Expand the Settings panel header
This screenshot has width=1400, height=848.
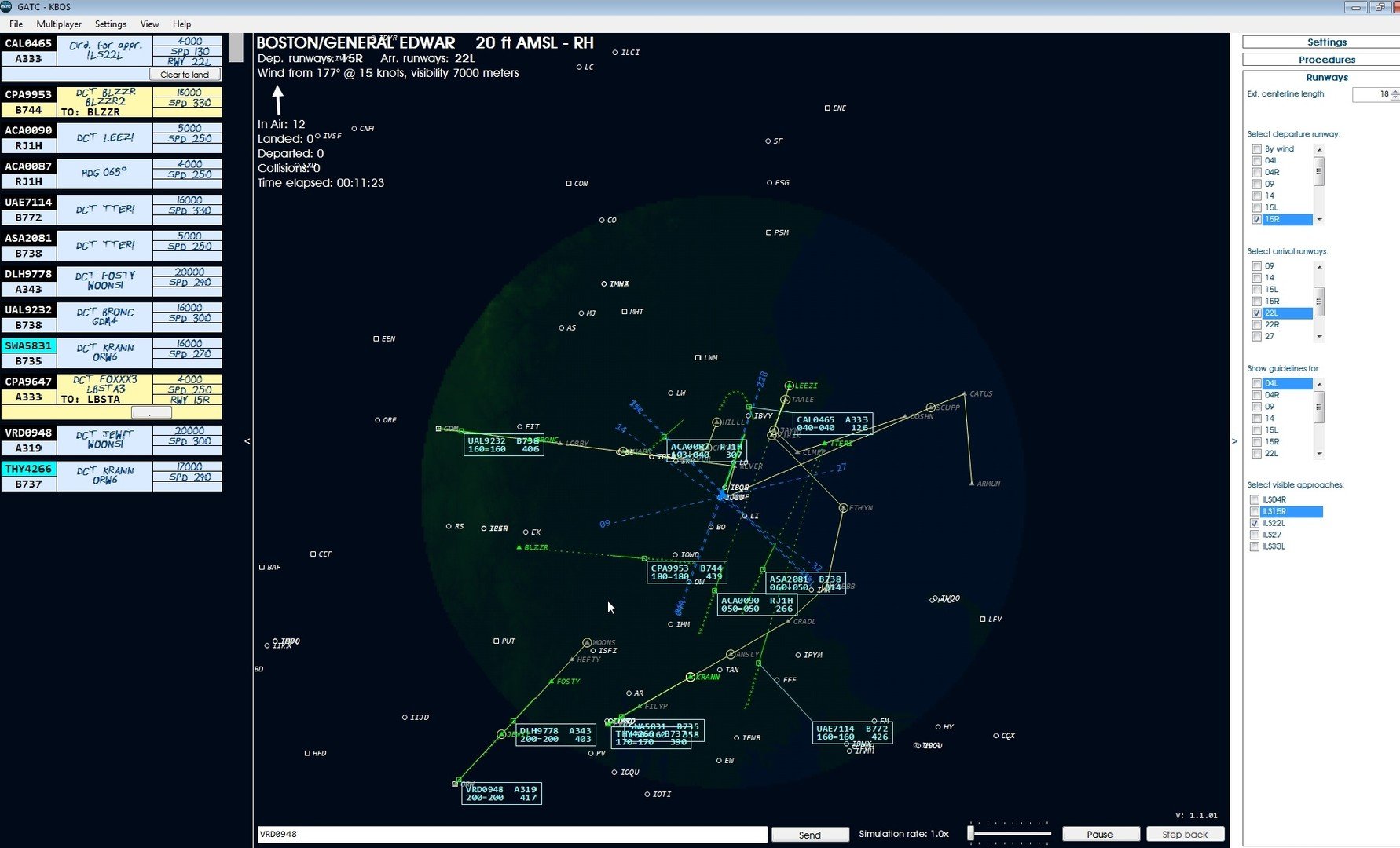coord(1326,42)
